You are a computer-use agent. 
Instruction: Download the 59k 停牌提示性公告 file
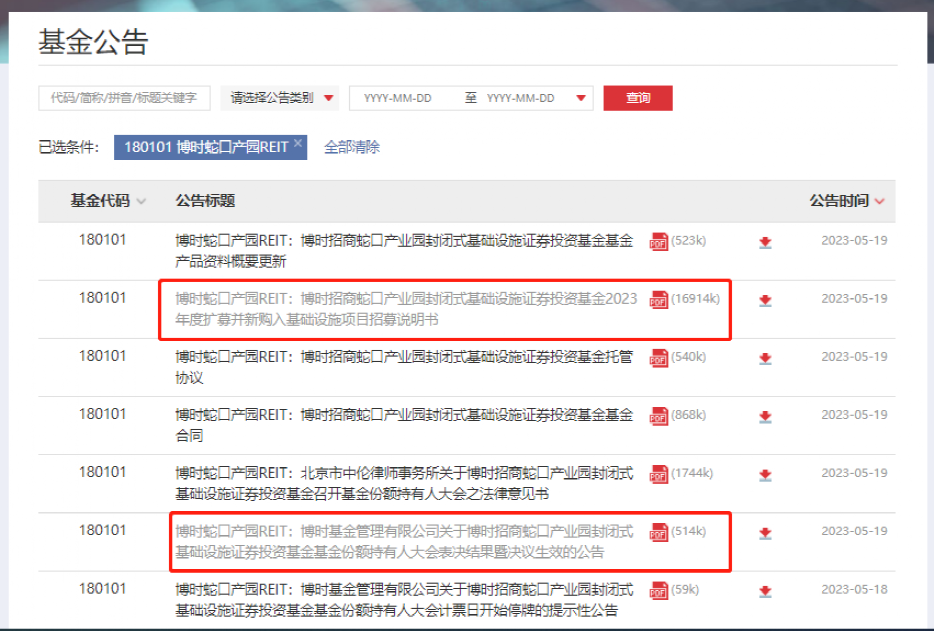click(x=765, y=591)
